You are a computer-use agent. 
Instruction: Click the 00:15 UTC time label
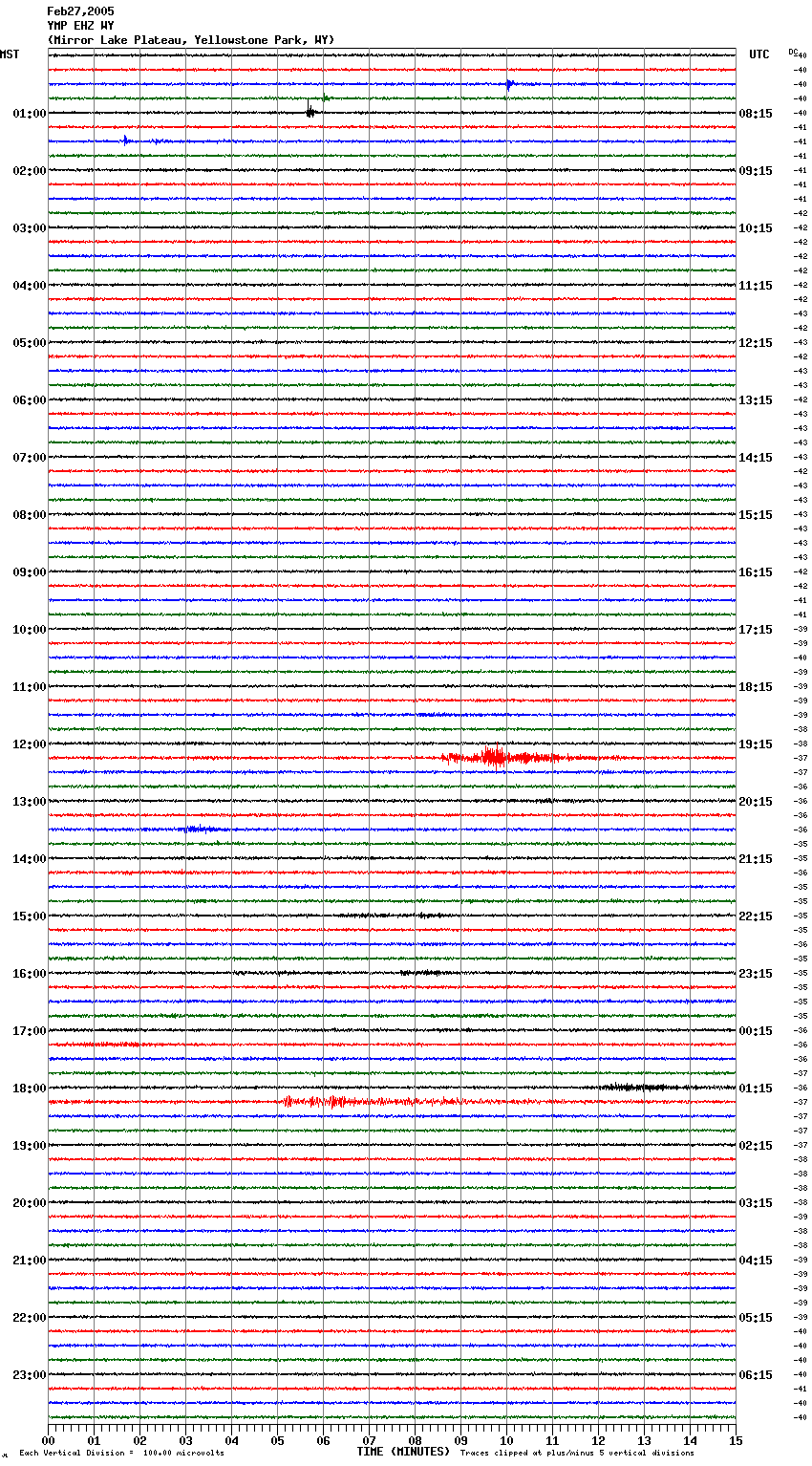(x=756, y=1031)
